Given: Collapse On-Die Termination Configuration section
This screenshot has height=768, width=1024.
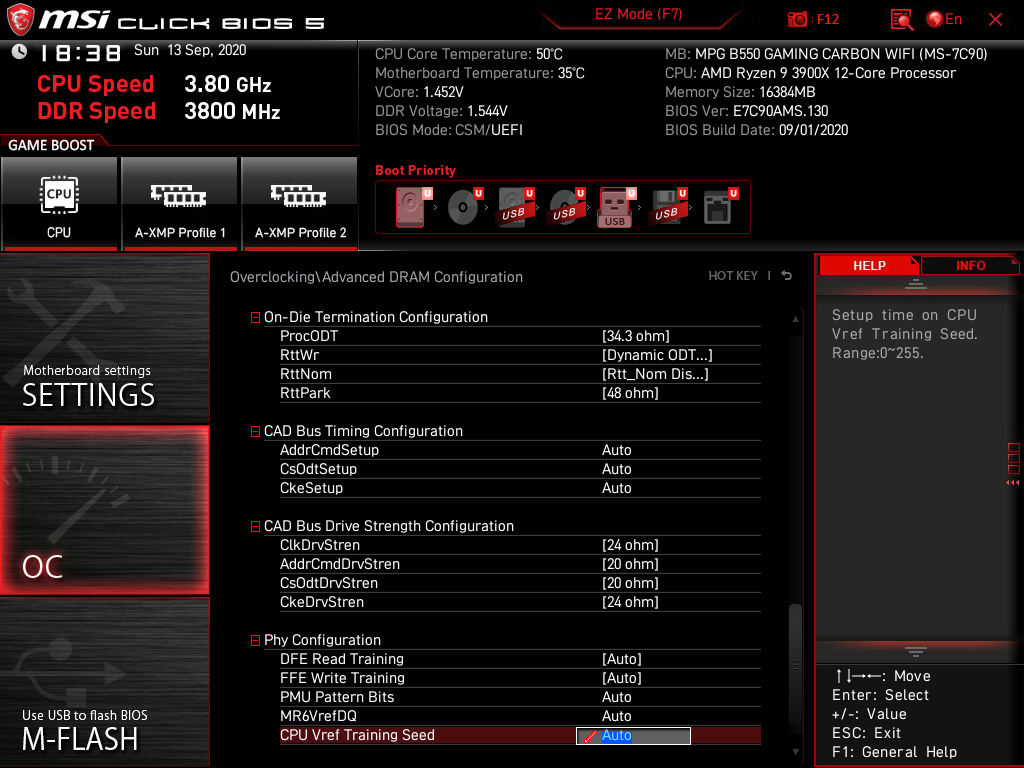Looking at the screenshot, I should pyautogui.click(x=255, y=317).
